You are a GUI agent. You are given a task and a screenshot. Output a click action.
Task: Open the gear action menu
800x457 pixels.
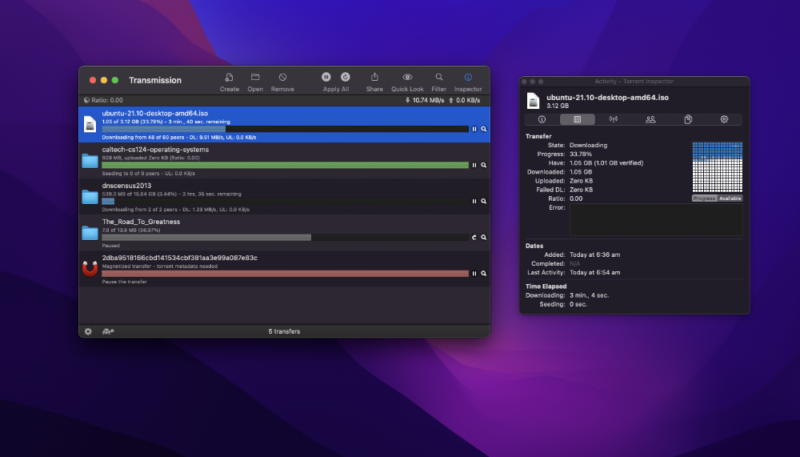pos(88,331)
